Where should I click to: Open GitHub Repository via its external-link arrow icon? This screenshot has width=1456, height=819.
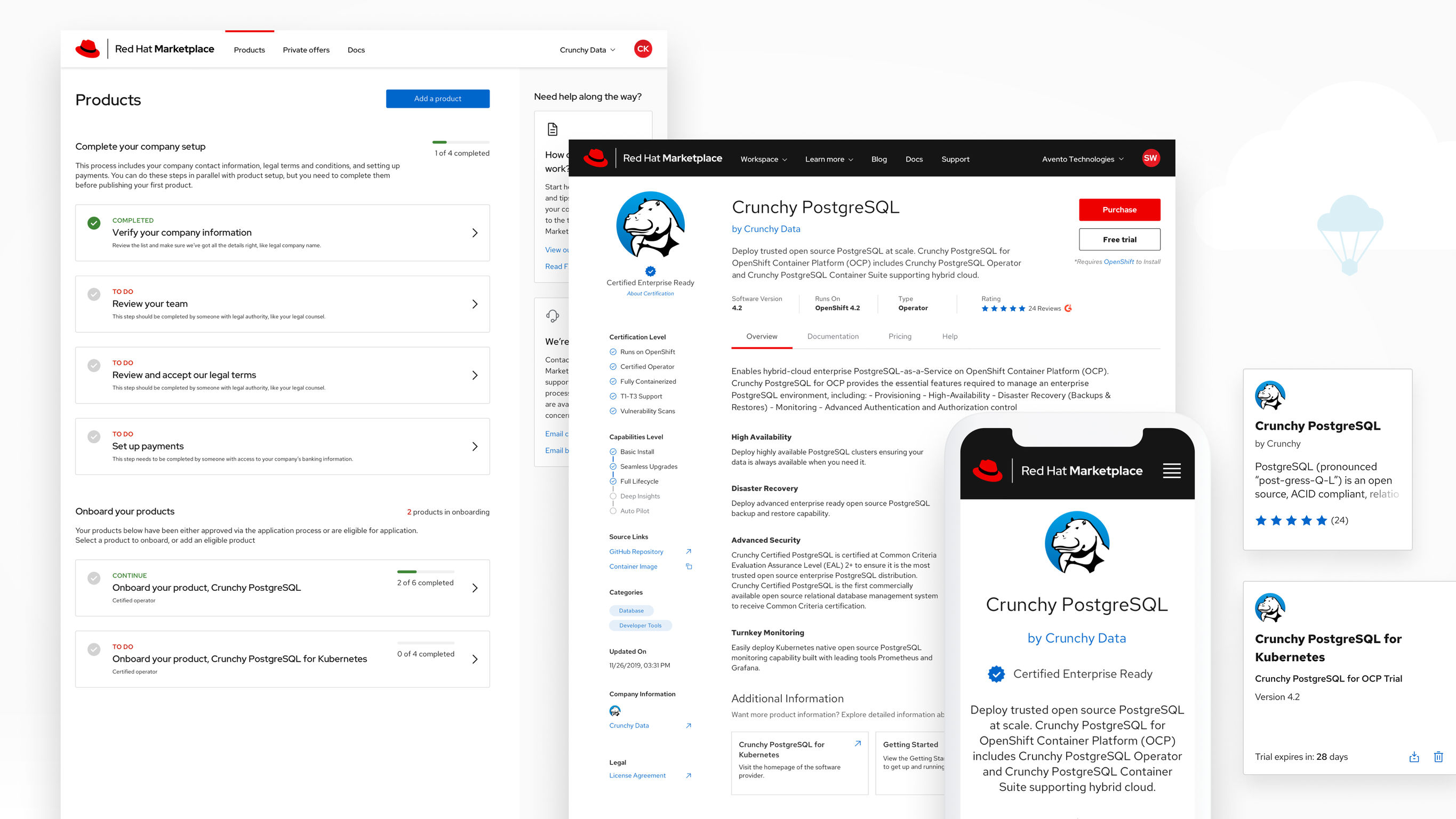tap(689, 551)
